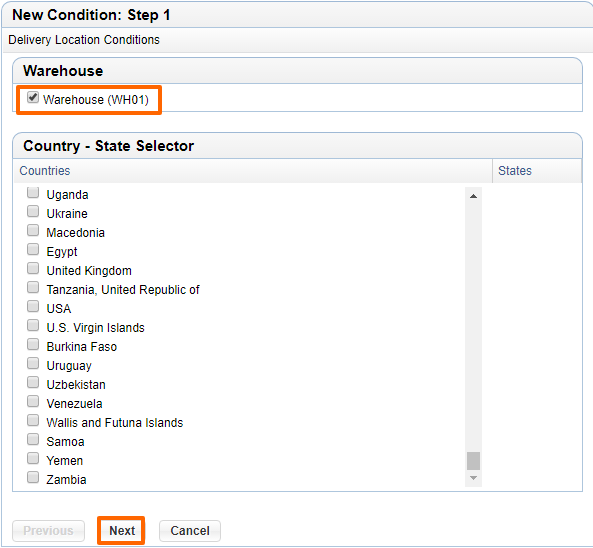Click the Next button

122,531
